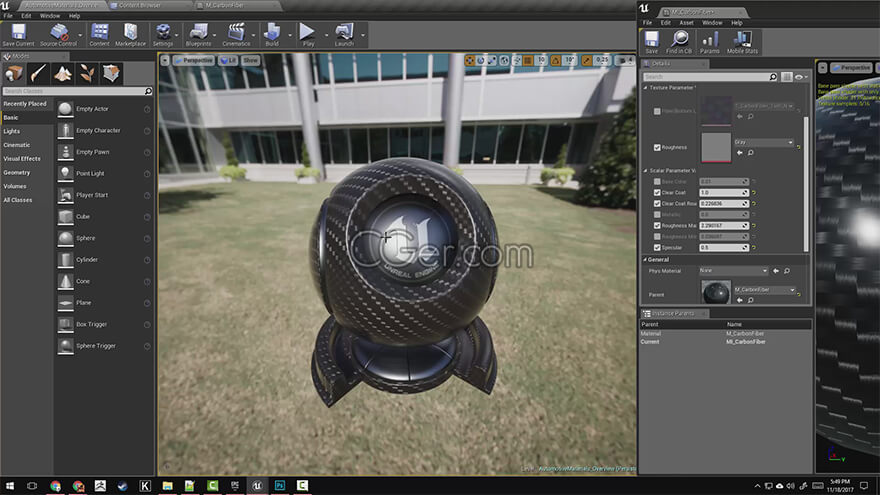Select translate gizmo in viewport toolbar

click(x=470, y=60)
